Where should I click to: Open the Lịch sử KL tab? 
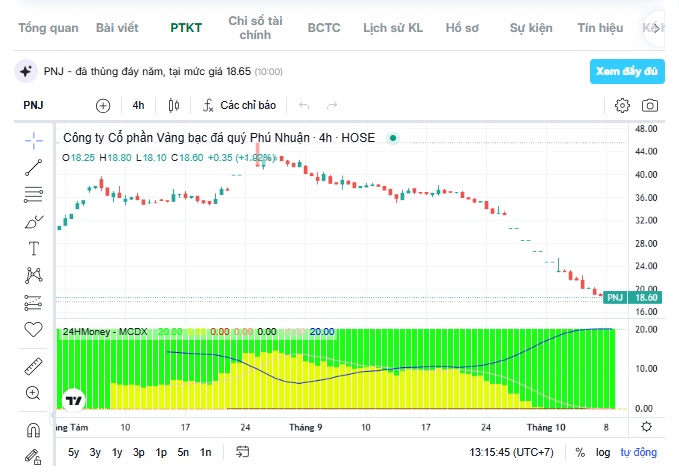pyautogui.click(x=393, y=28)
